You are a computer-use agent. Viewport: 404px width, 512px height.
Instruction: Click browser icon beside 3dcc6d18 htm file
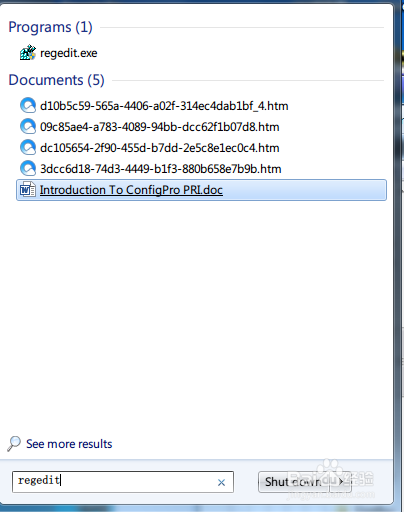[x=28, y=169]
